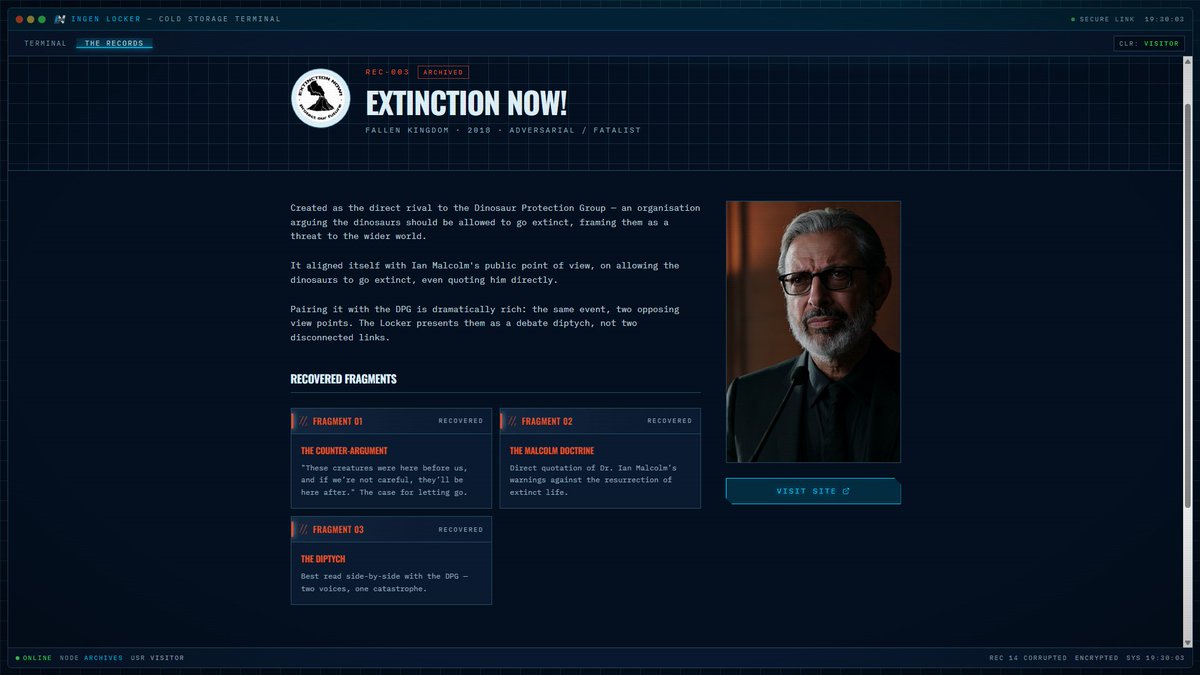Select The Records tab
Image resolution: width=1200 pixels, height=675 pixels.
pos(114,43)
